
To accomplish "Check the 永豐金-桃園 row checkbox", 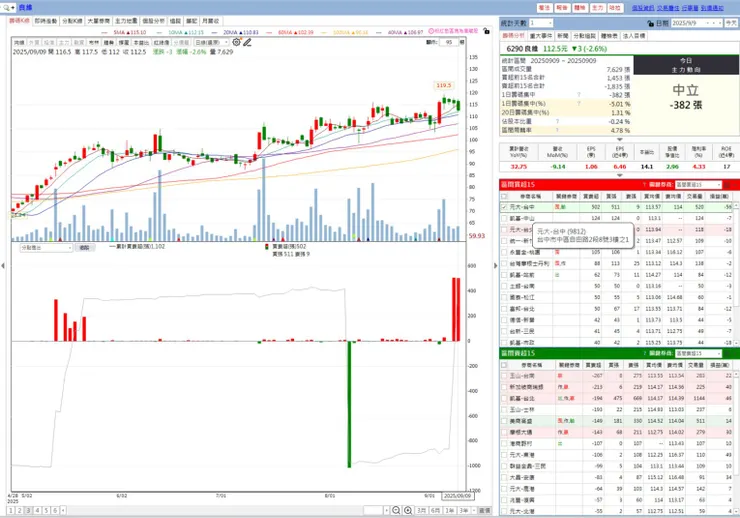I will 504,252.
